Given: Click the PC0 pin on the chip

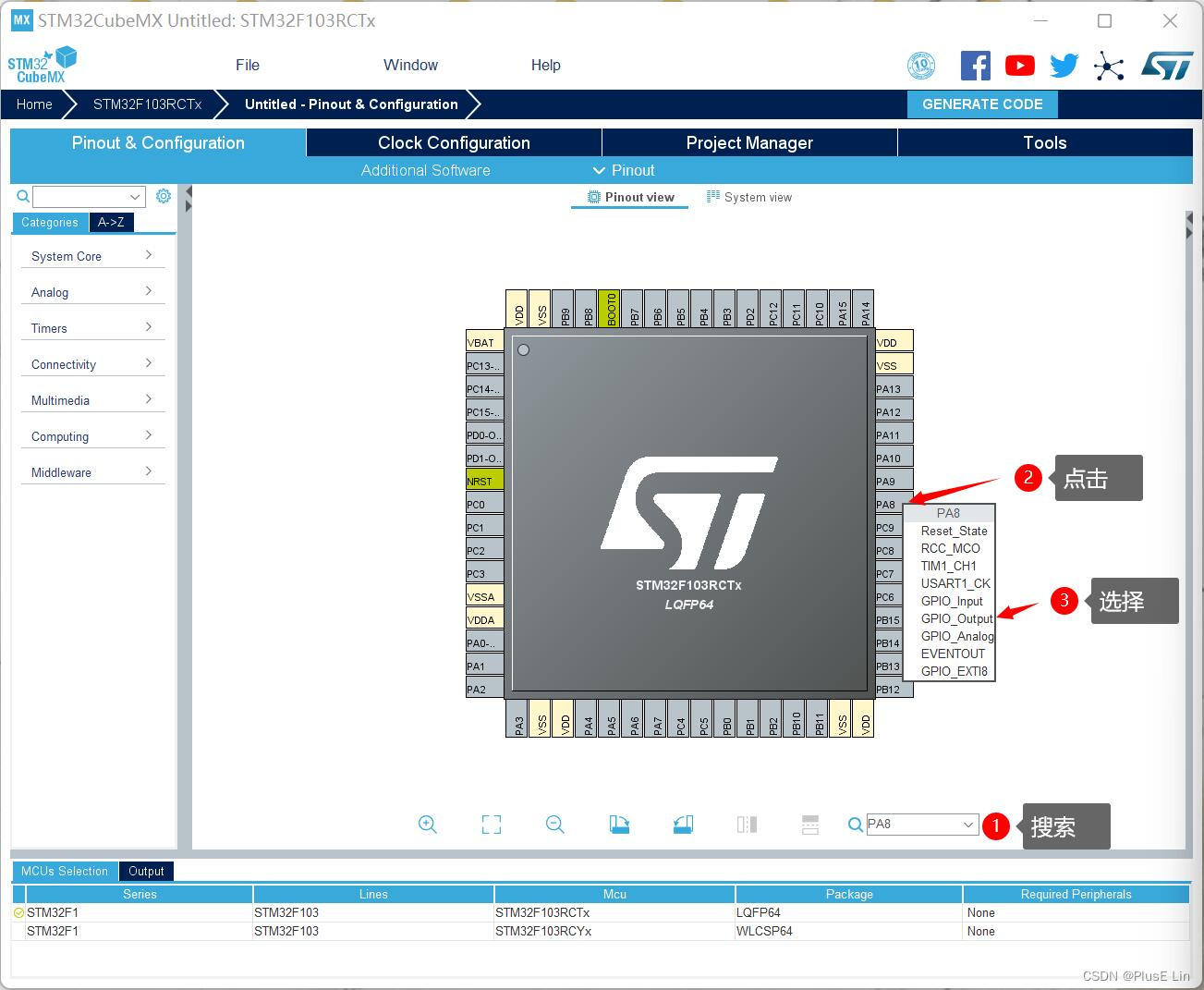Looking at the screenshot, I should point(485,504).
